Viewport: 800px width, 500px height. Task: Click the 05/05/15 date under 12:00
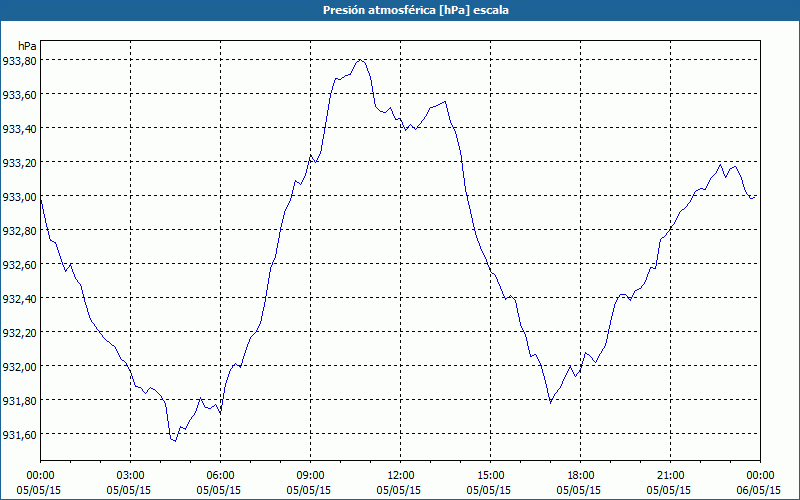point(398,490)
